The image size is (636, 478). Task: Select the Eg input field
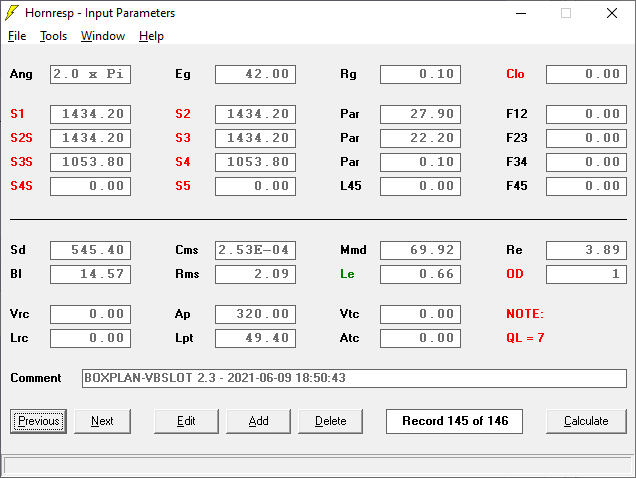(256, 74)
